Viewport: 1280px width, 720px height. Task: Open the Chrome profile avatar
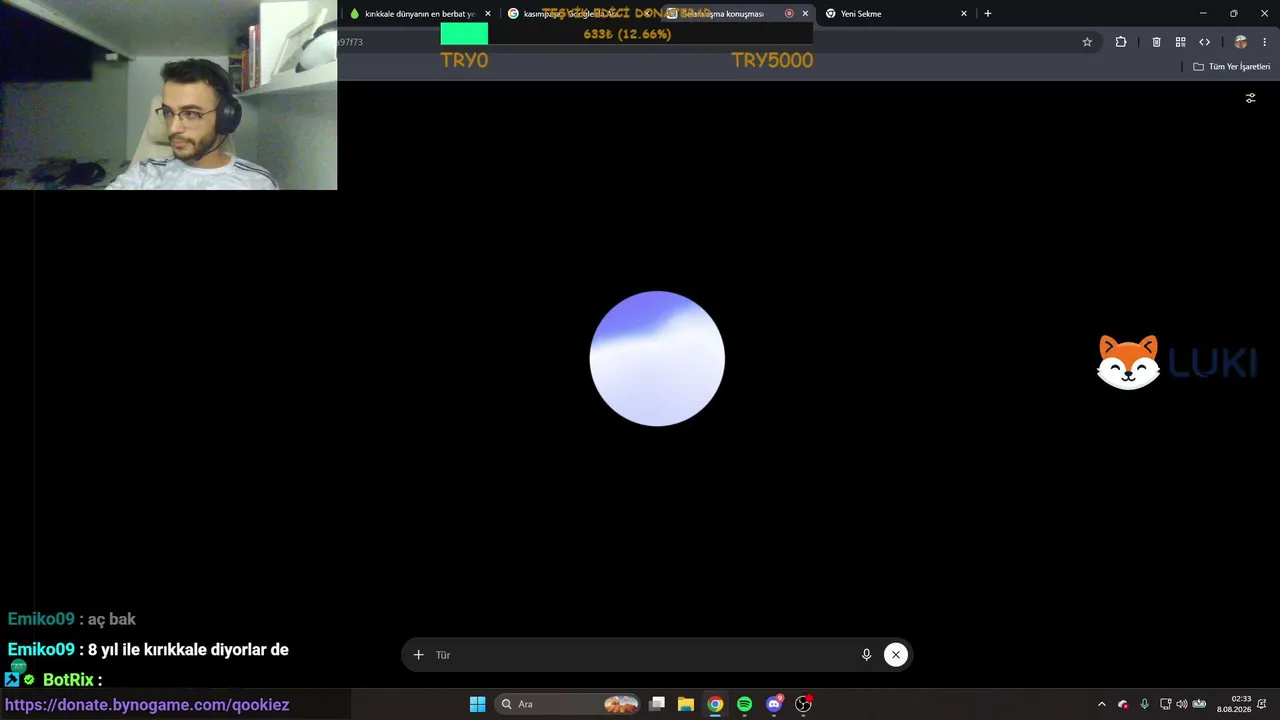(1241, 42)
